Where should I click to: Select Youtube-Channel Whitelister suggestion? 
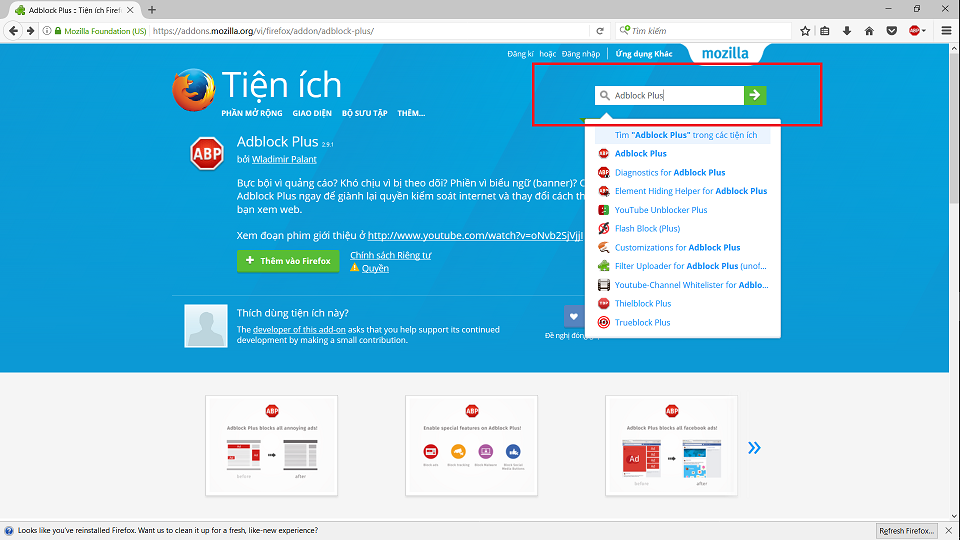pos(683,285)
